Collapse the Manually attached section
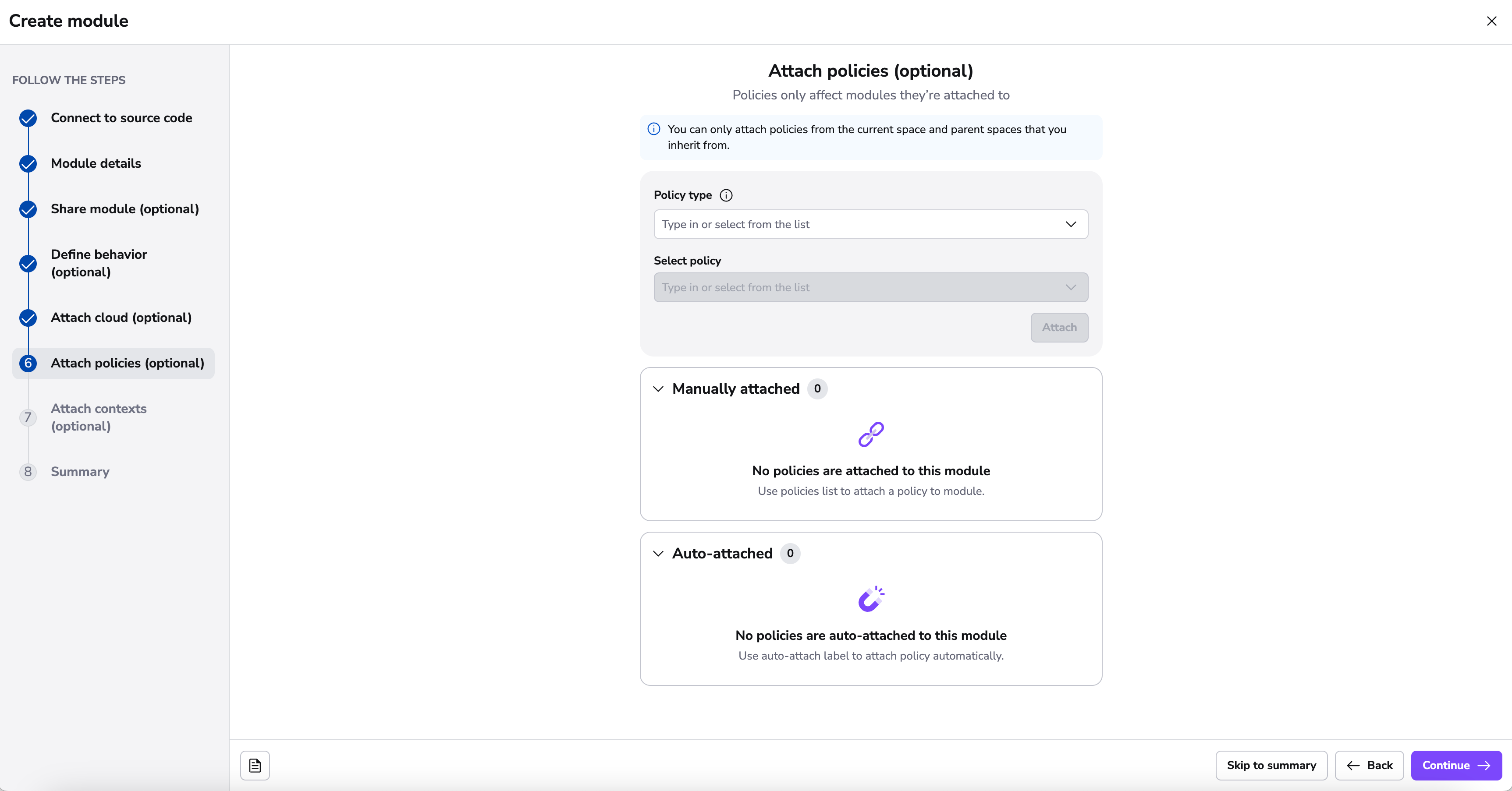This screenshot has width=1512, height=791. (659, 389)
